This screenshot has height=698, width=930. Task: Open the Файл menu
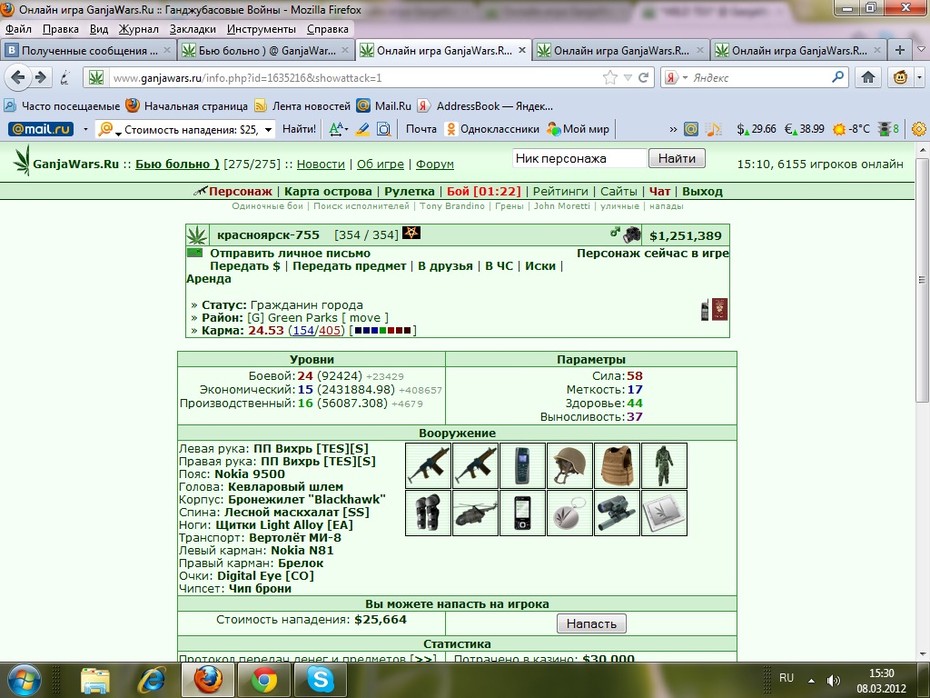coord(18,29)
